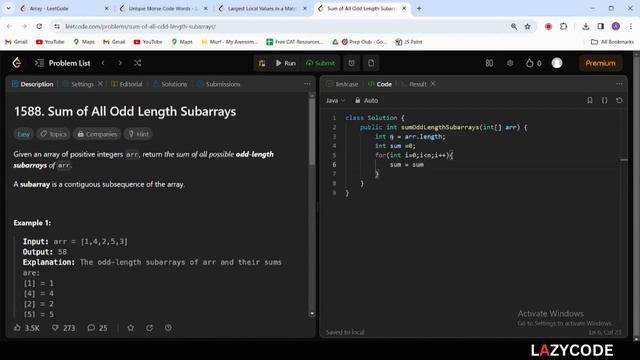This screenshot has width=640, height=360.
Task: Open the layout manager icon
Action: (x=489, y=63)
